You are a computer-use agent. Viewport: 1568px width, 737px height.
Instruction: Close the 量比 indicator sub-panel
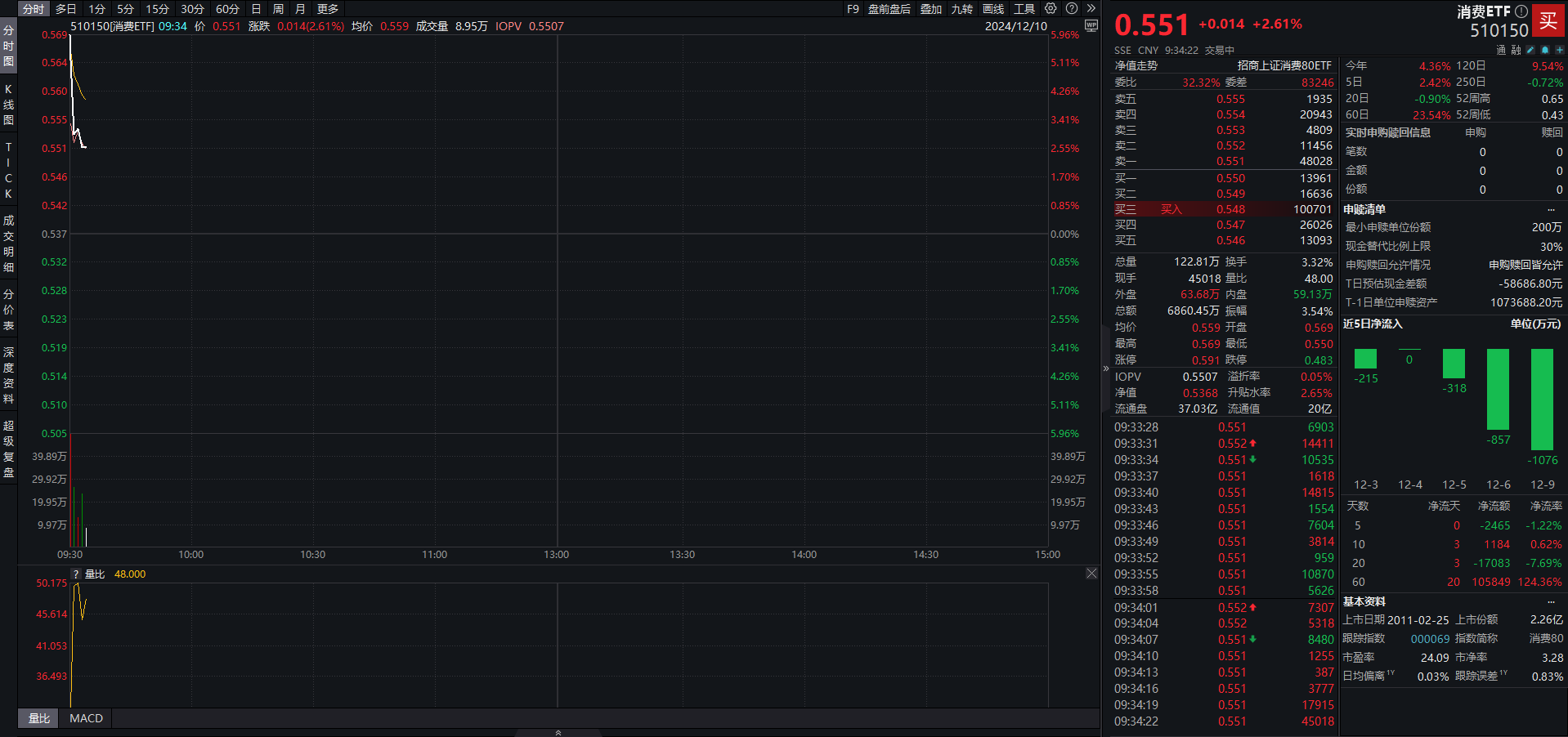(x=1091, y=574)
